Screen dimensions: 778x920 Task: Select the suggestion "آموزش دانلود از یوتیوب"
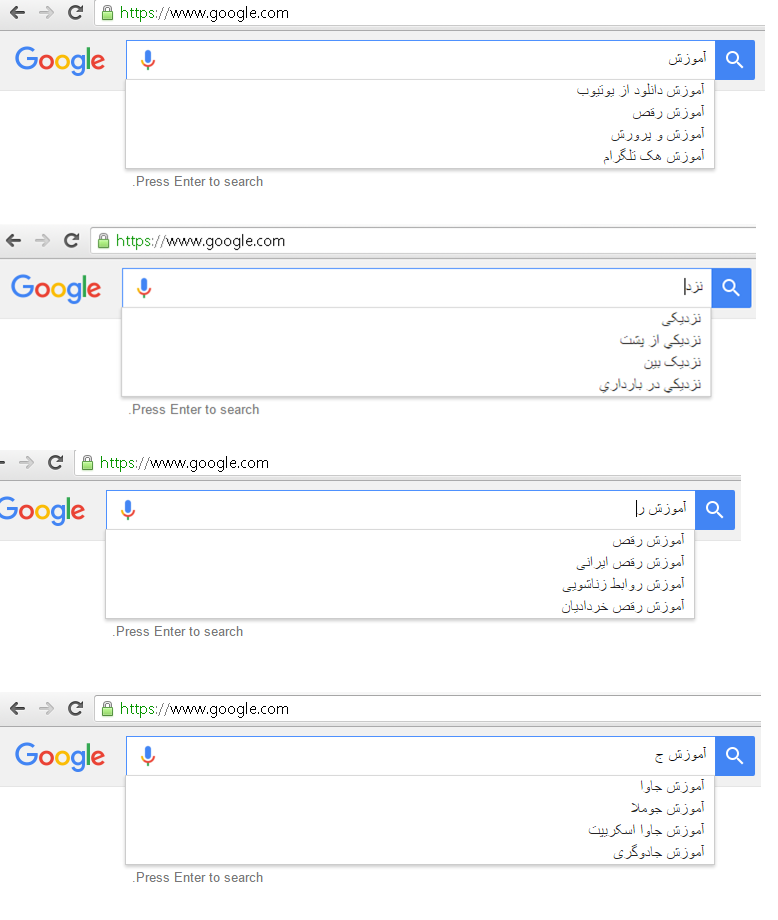(640, 90)
